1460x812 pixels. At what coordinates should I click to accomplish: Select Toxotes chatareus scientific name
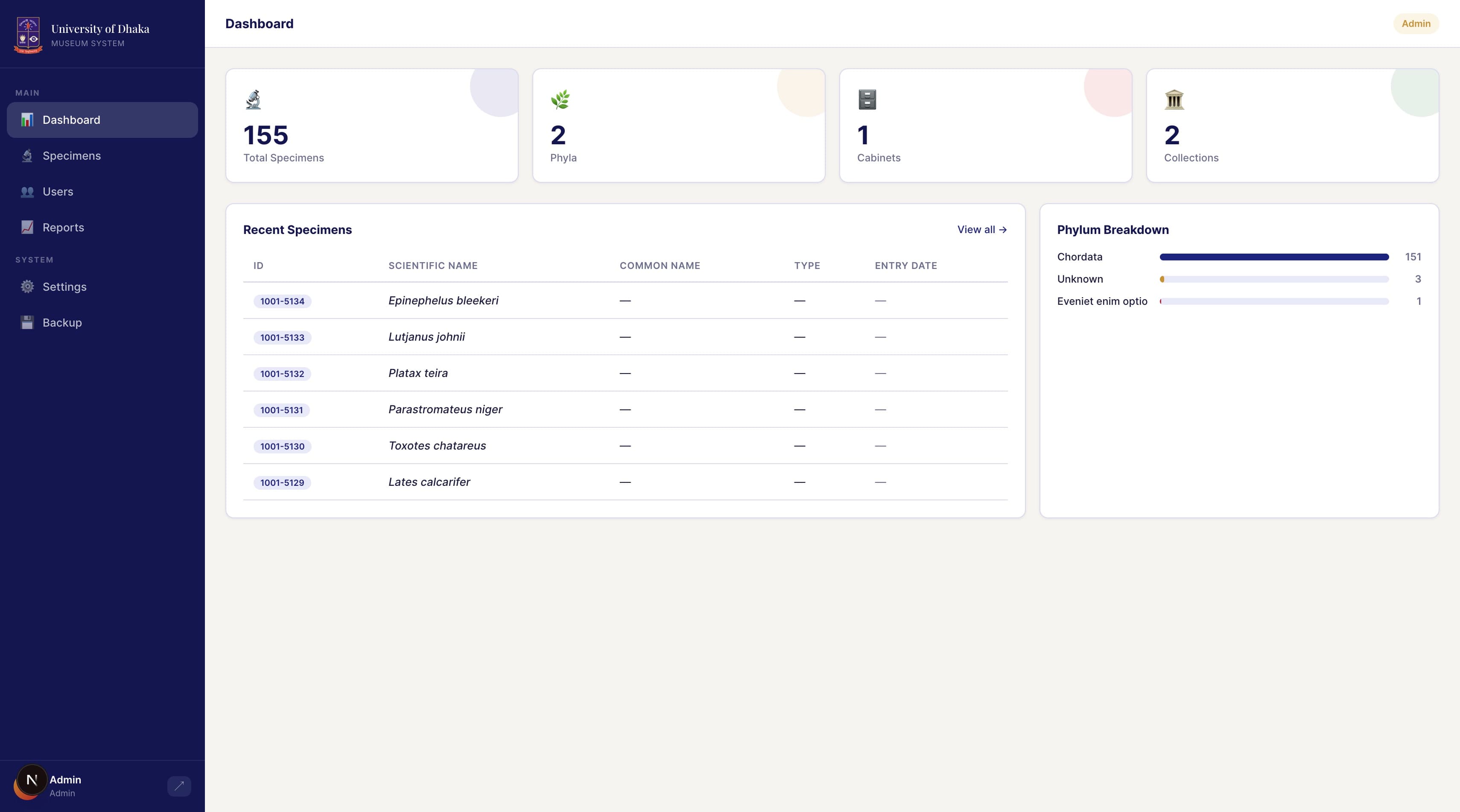[437, 445]
